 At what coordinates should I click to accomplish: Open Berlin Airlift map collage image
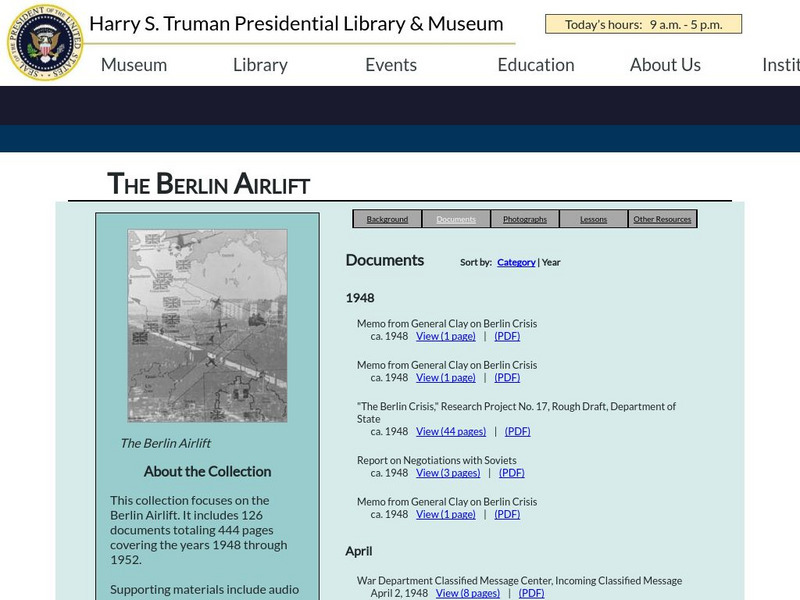[x=207, y=326]
